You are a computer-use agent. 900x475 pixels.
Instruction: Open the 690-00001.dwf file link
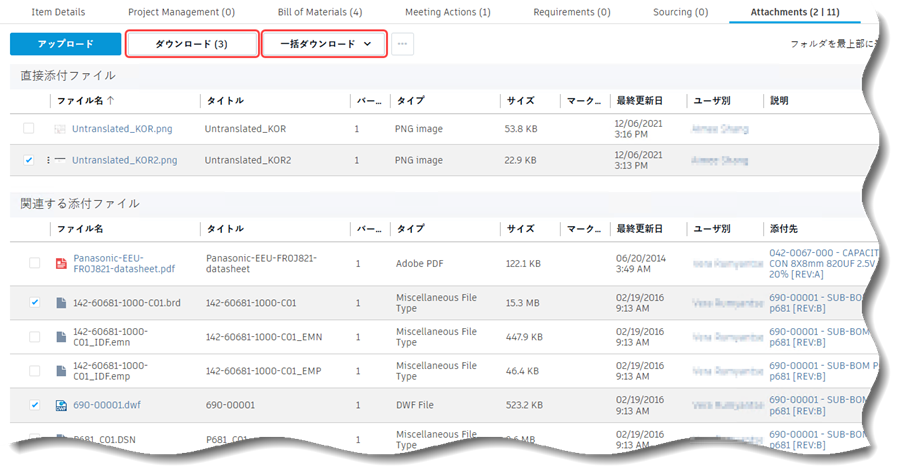pos(107,405)
